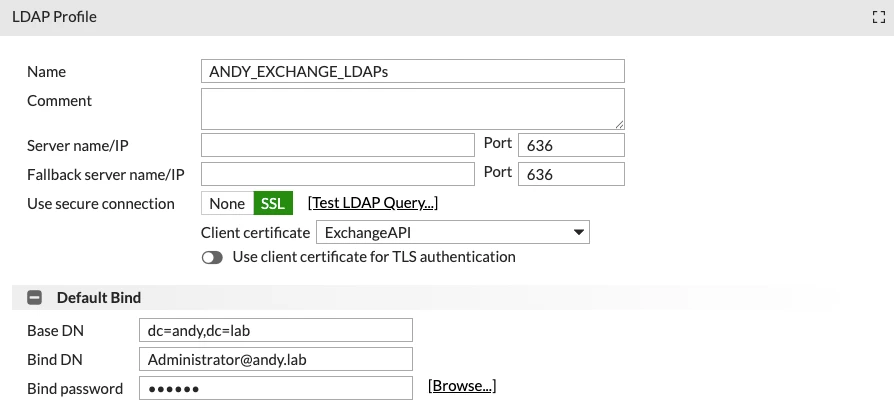
Task: Select the 'LDAP Profile' panel title
Action: (x=54, y=17)
